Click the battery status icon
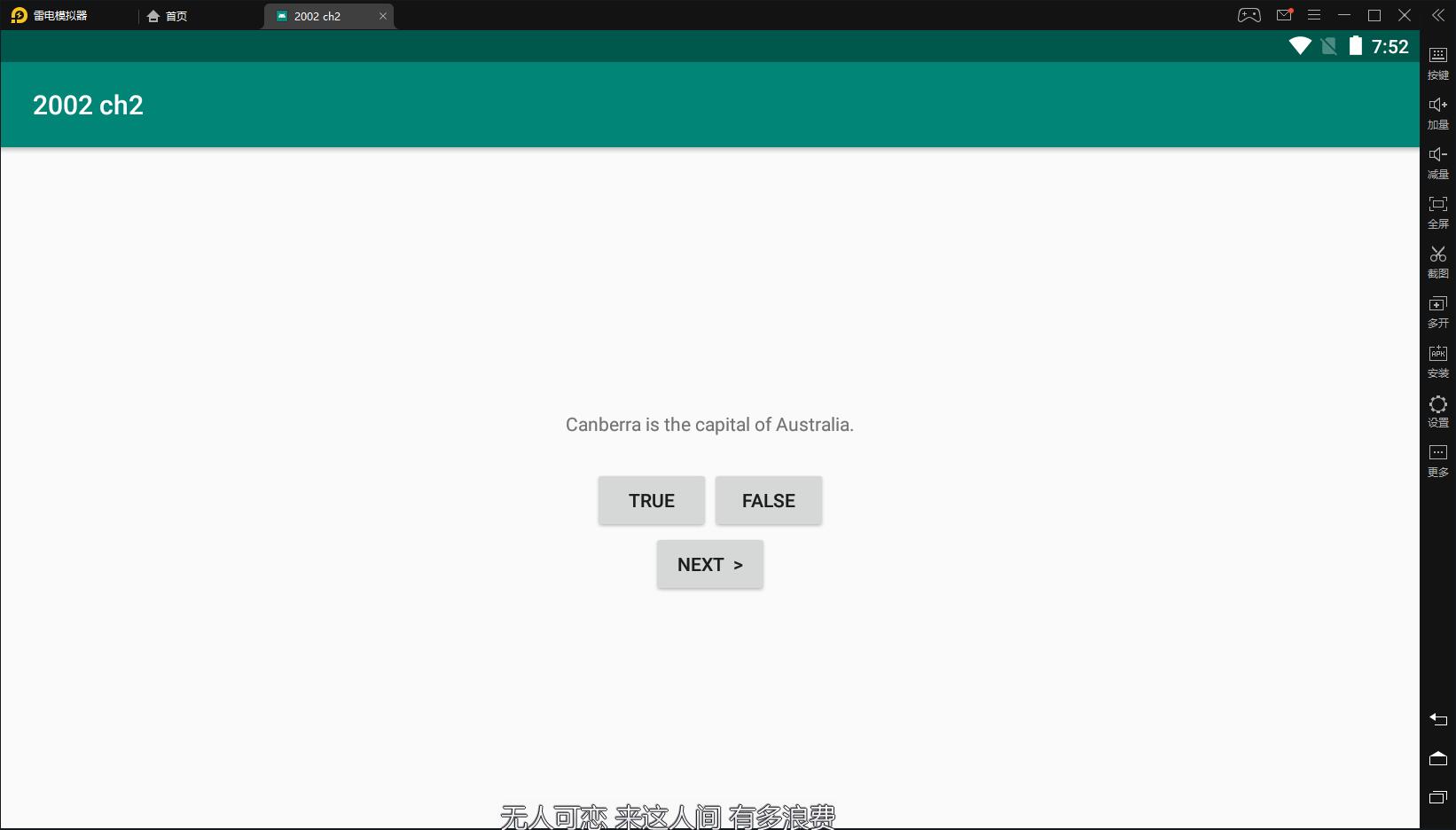 point(1356,46)
